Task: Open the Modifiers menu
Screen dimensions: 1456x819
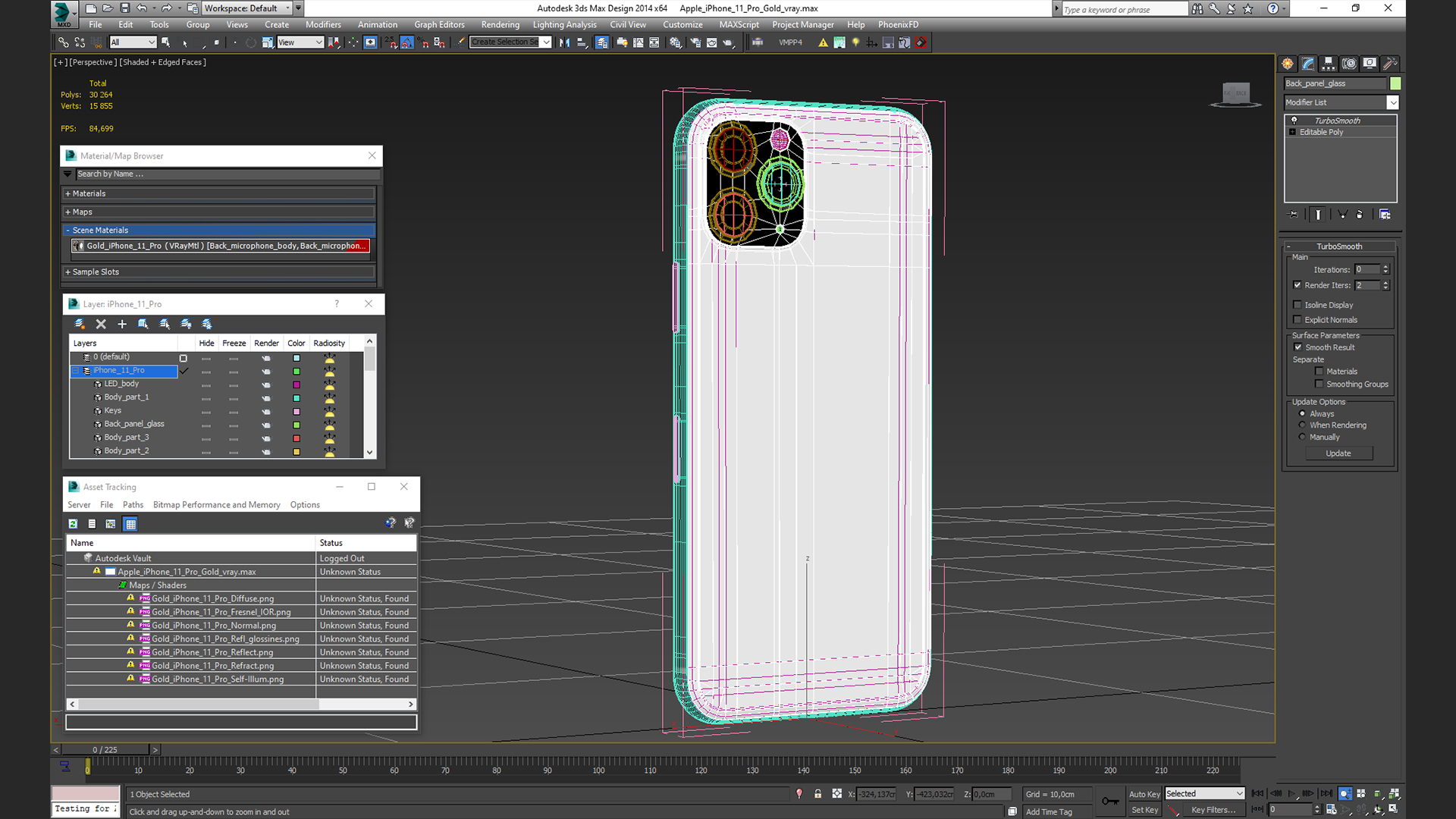Action: pos(323,25)
